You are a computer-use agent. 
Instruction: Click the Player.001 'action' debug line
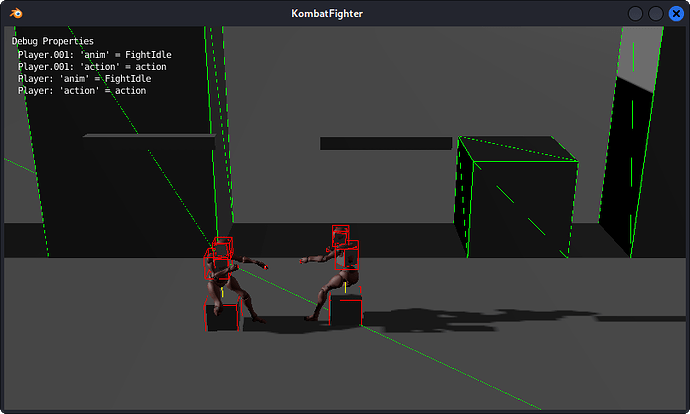coord(92,66)
